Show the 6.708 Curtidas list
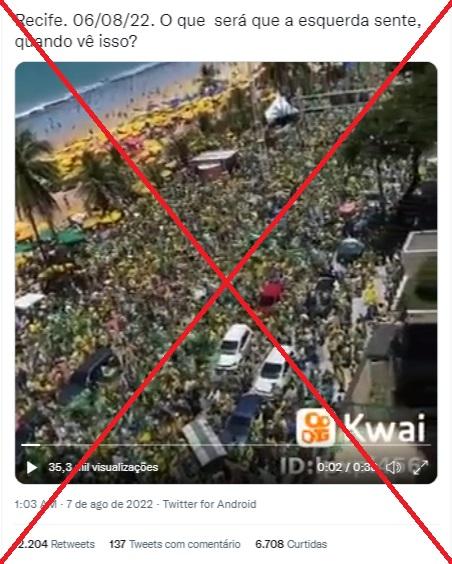 [x=291, y=544]
